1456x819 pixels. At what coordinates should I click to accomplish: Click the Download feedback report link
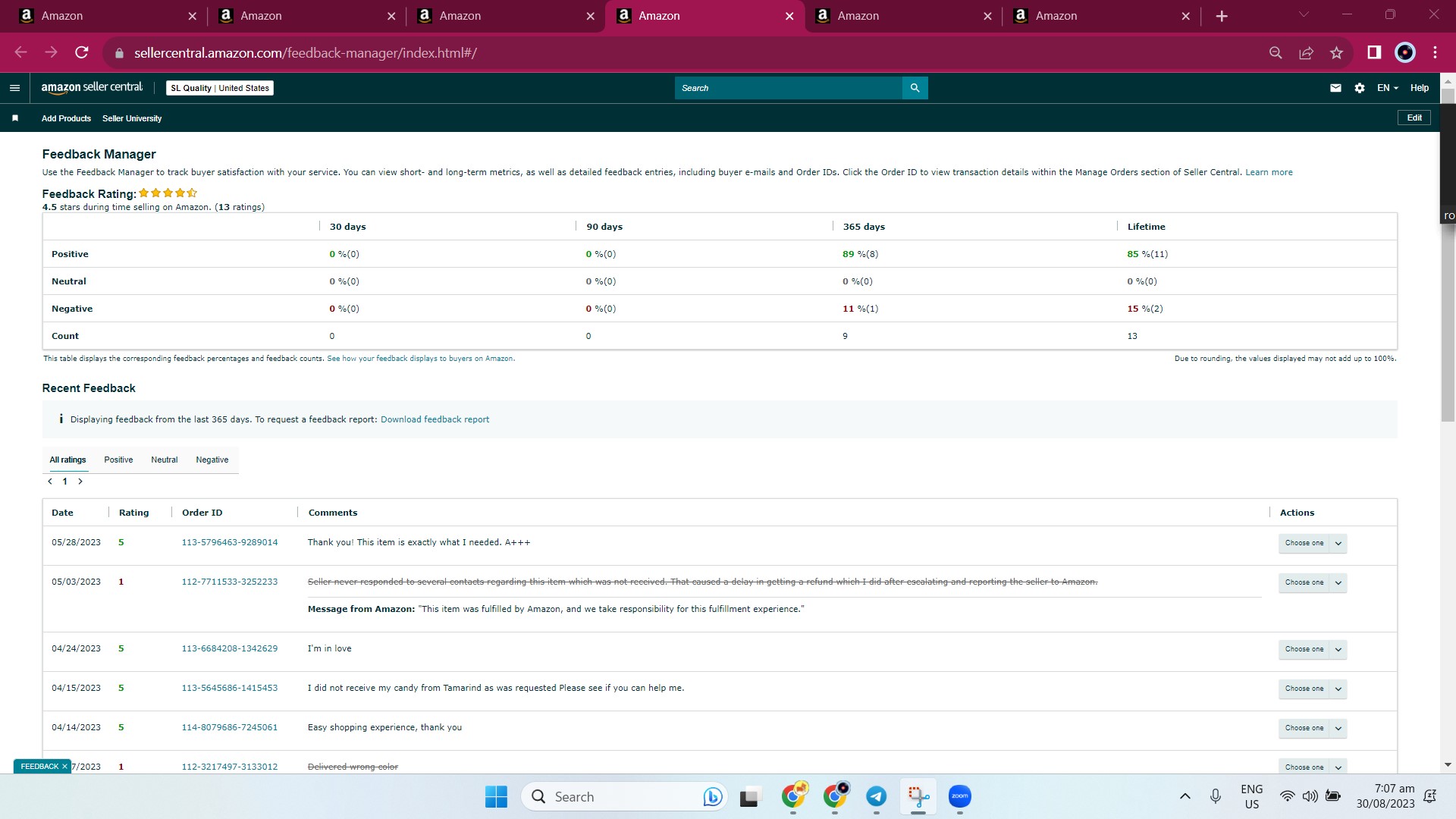tap(435, 419)
